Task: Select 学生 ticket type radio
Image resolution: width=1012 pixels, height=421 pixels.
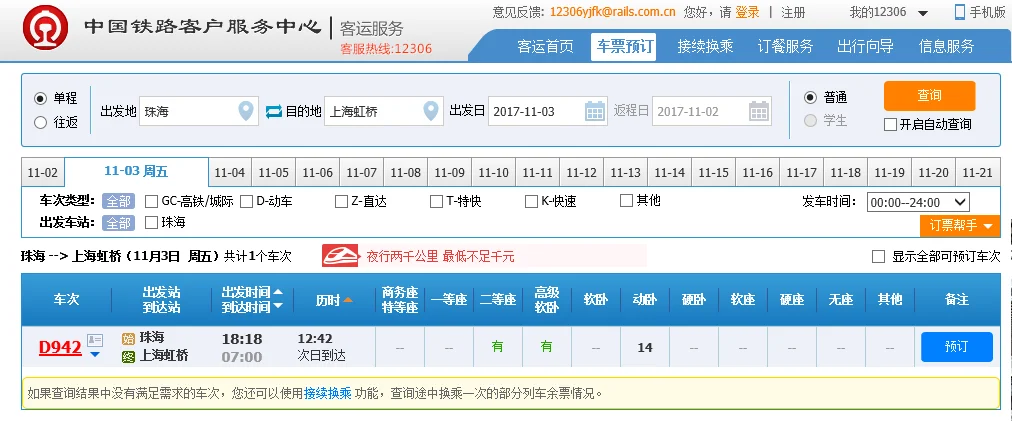Action: coord(811,121)
